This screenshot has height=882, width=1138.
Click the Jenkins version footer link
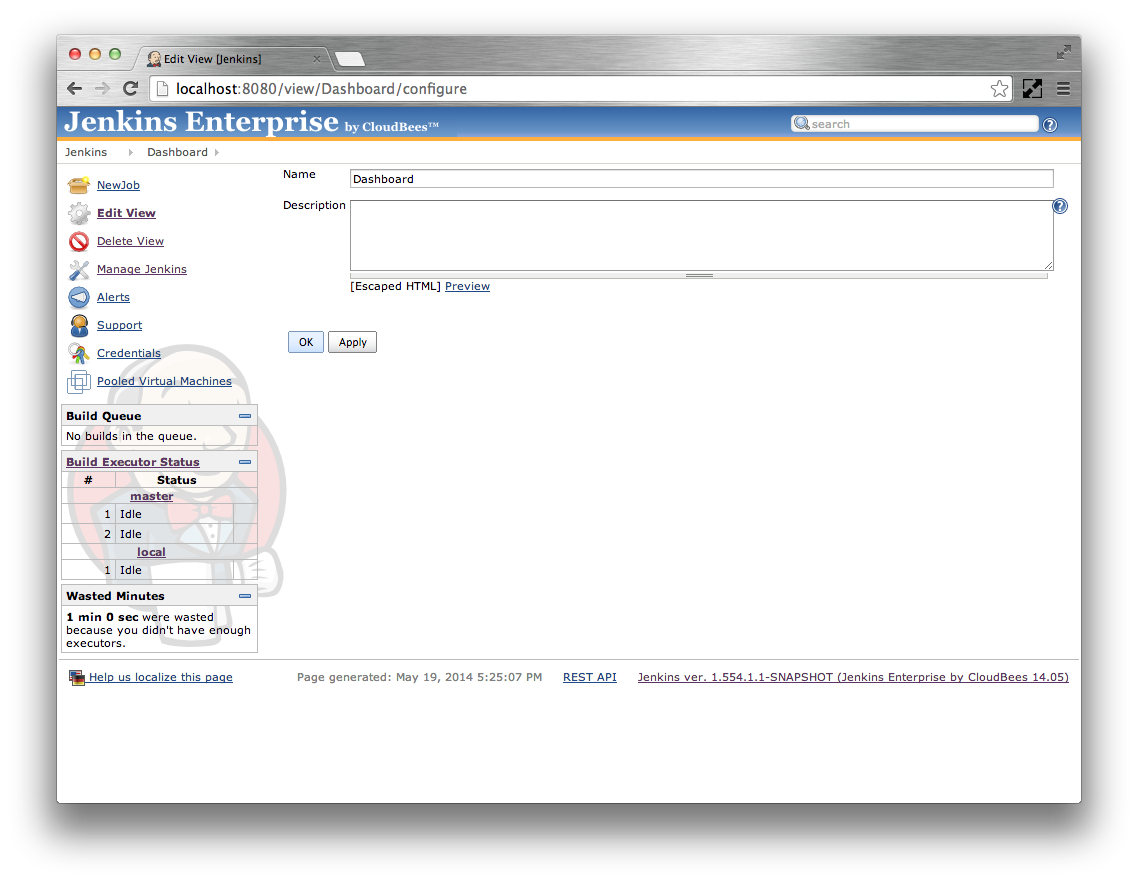[853, 677]
